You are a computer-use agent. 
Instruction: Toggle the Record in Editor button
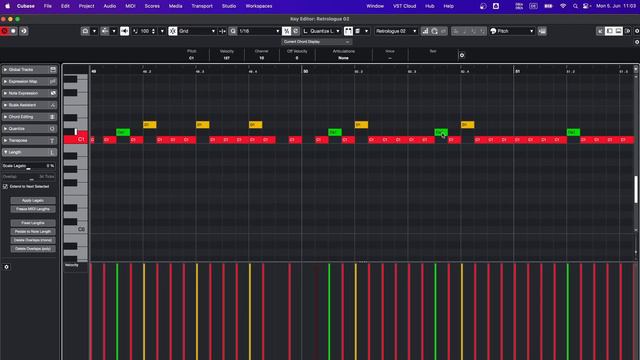[13, 31]
